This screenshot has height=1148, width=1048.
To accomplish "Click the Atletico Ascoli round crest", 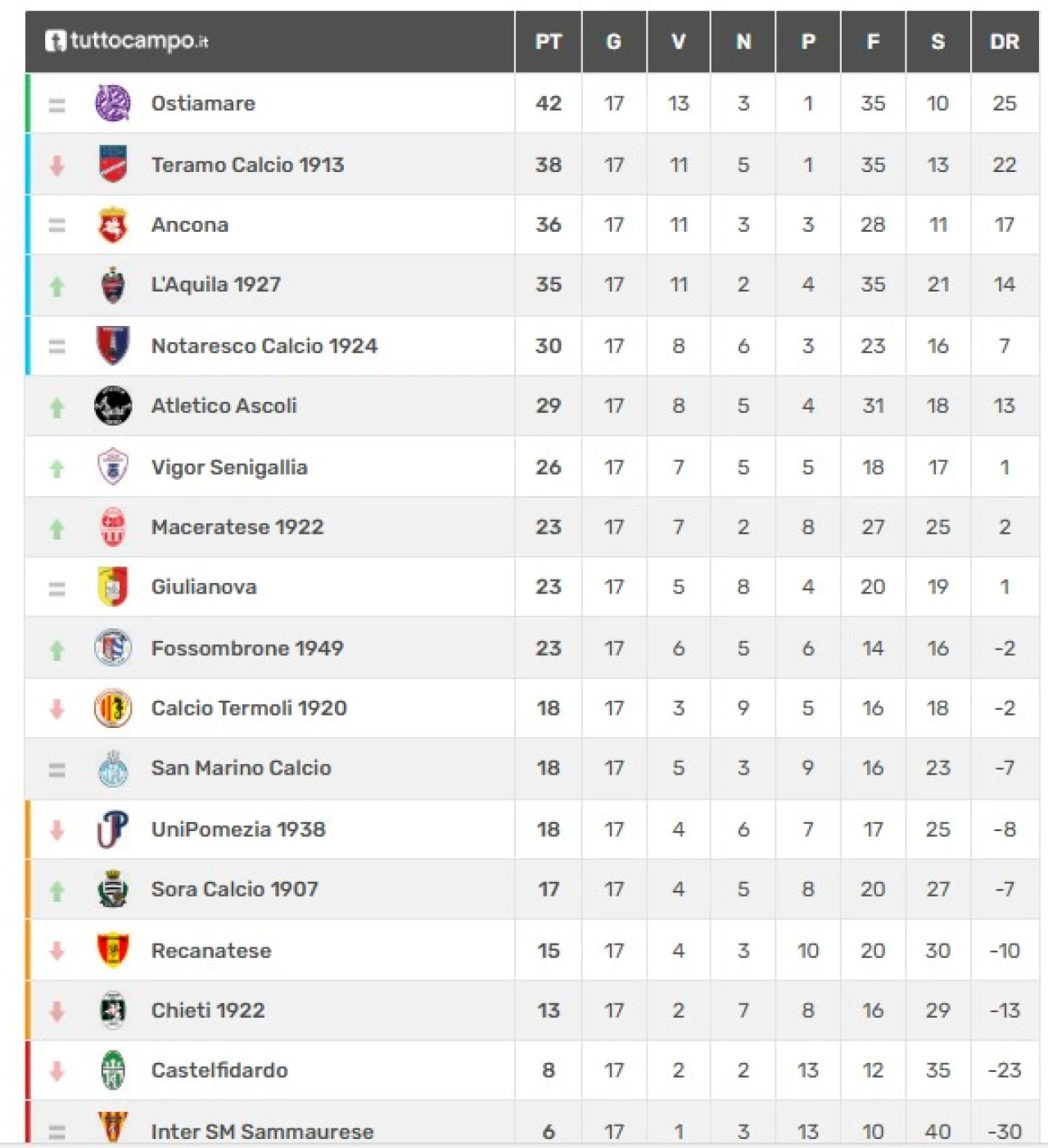I will click(x=113, y=406).
